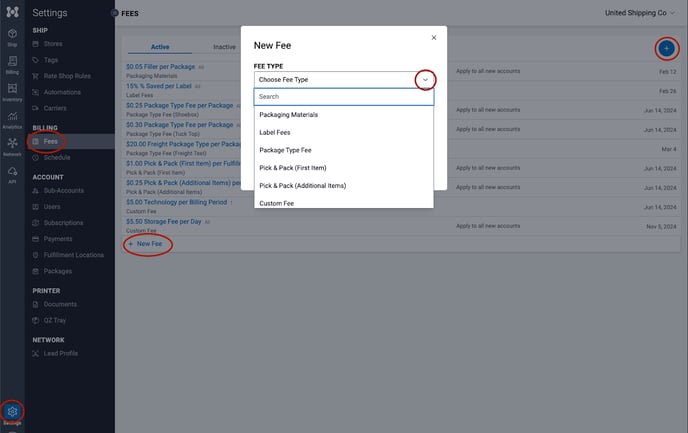Open the Ship section in left rail

click(x=12, y=37)
